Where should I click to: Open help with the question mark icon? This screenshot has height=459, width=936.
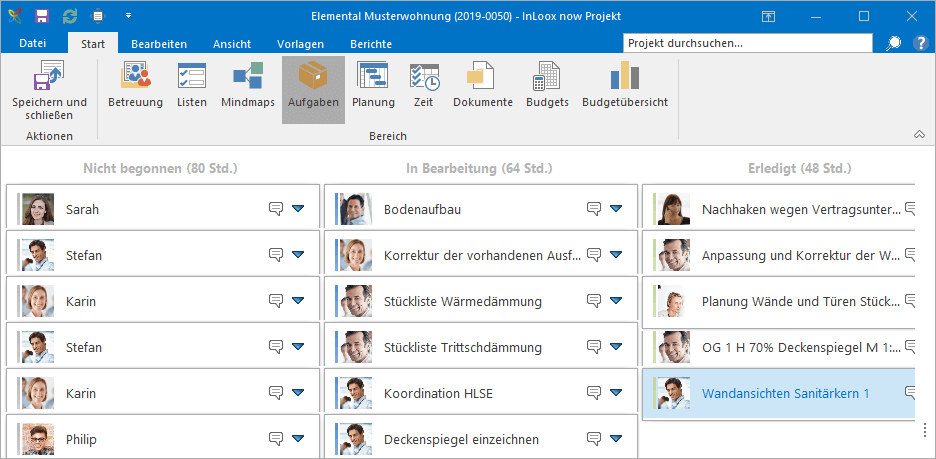(x=921, y=43)
